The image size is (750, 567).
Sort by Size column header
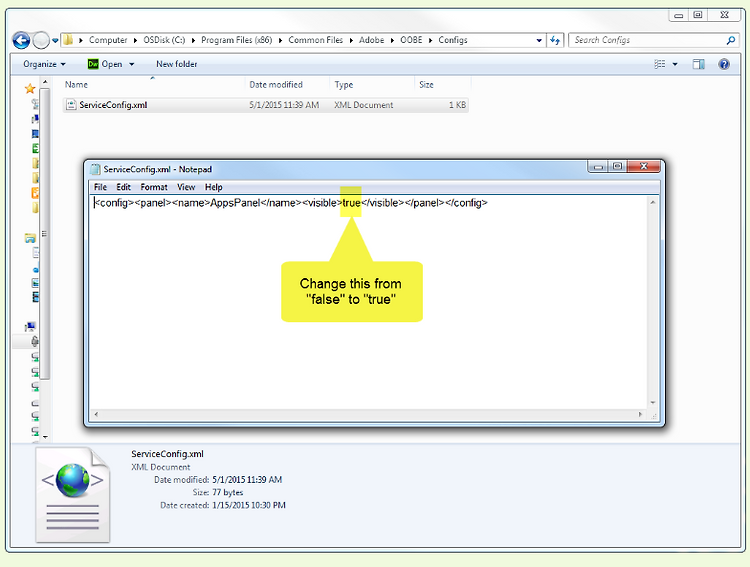click(442, 85)
